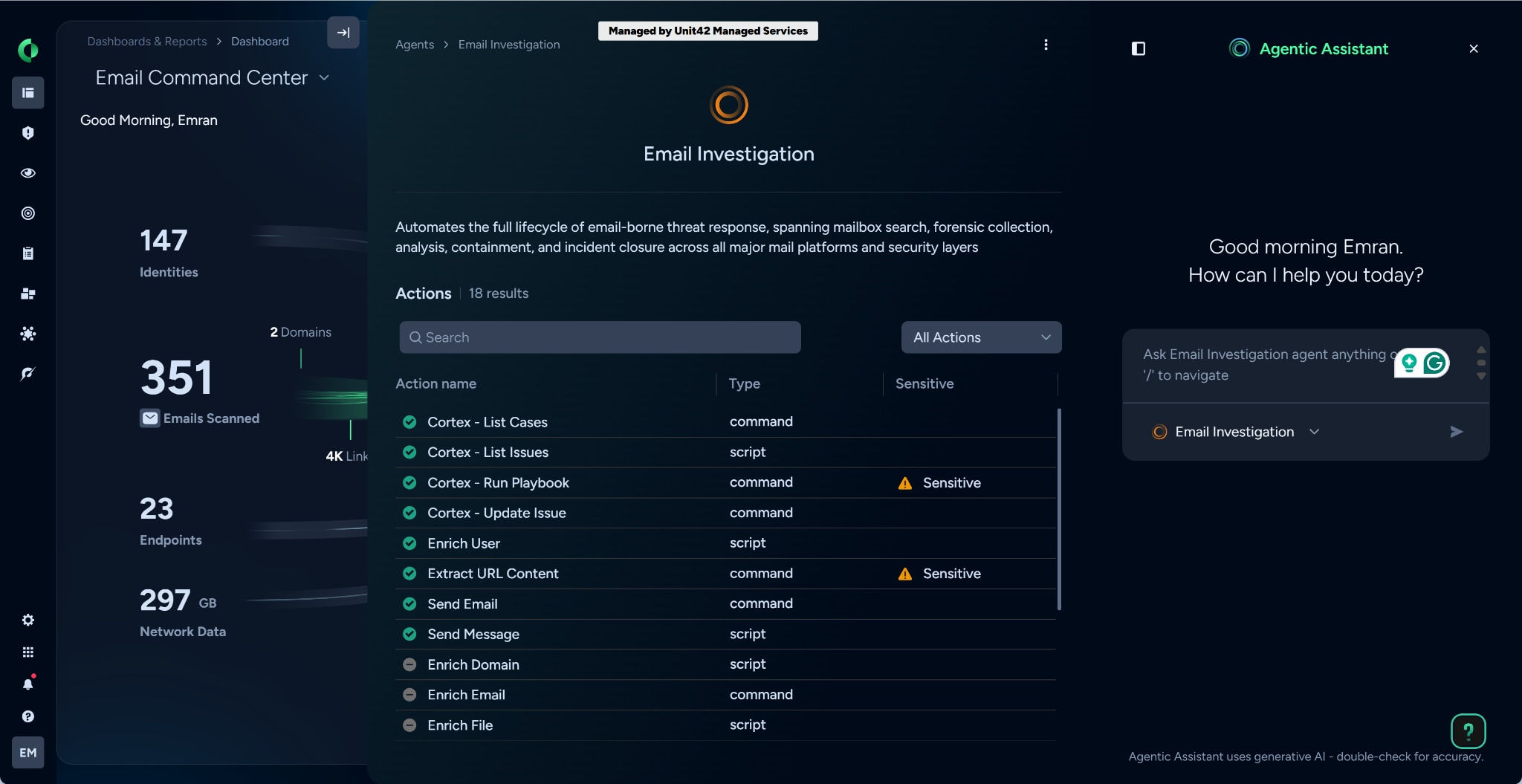Toggle status check for Extract URL Content
The image size is (1522, 784).
pyautogui.click(x=409, y=574)
